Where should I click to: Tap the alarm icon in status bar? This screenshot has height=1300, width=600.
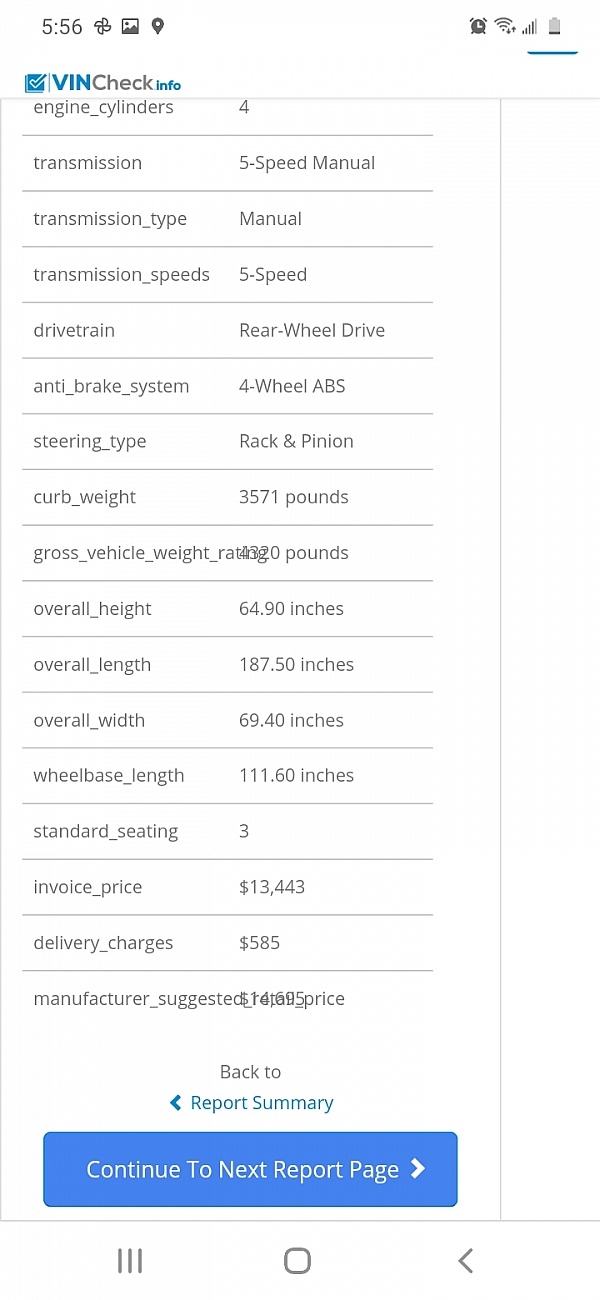coord(478,27)
